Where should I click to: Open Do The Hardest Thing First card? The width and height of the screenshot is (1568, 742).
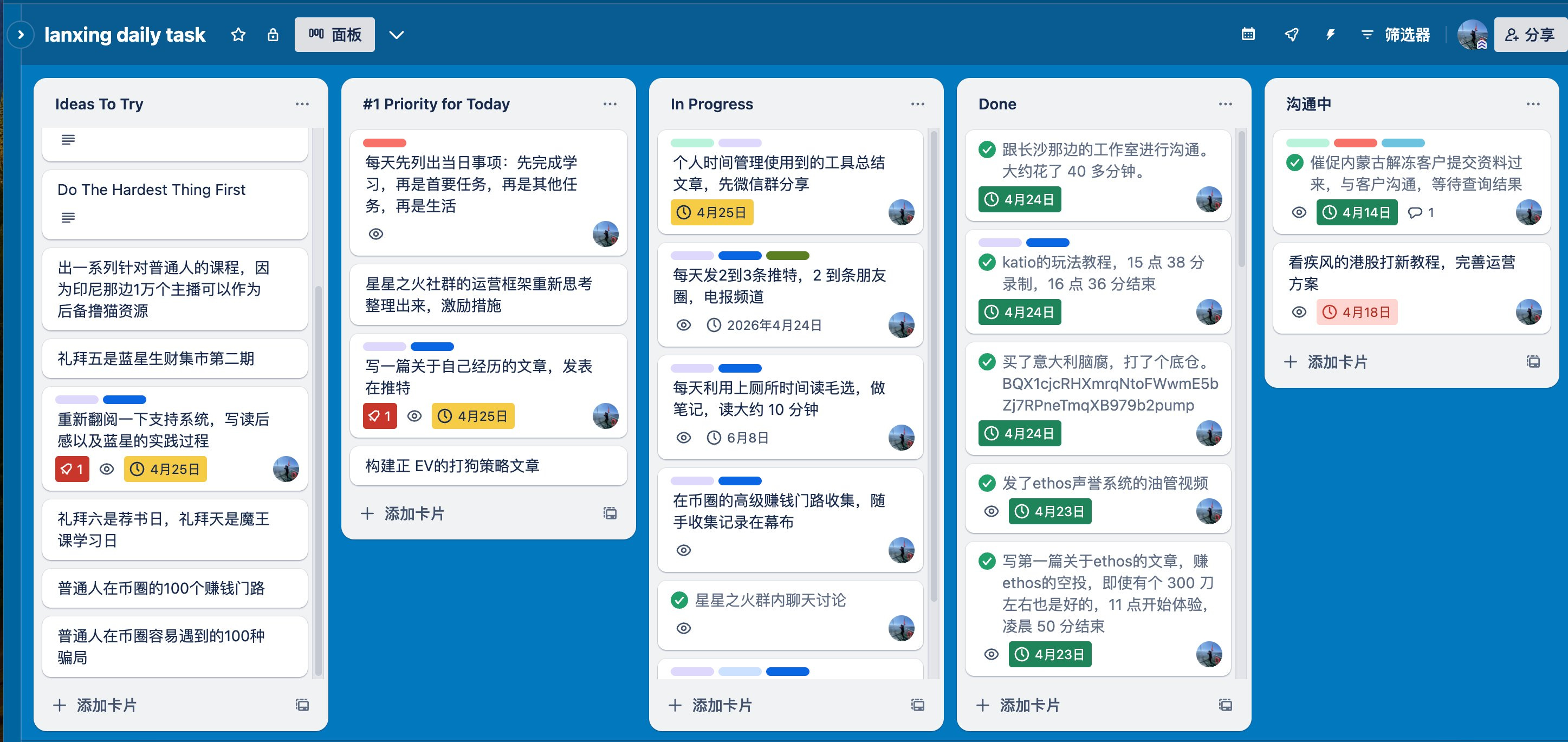point(174,205)
